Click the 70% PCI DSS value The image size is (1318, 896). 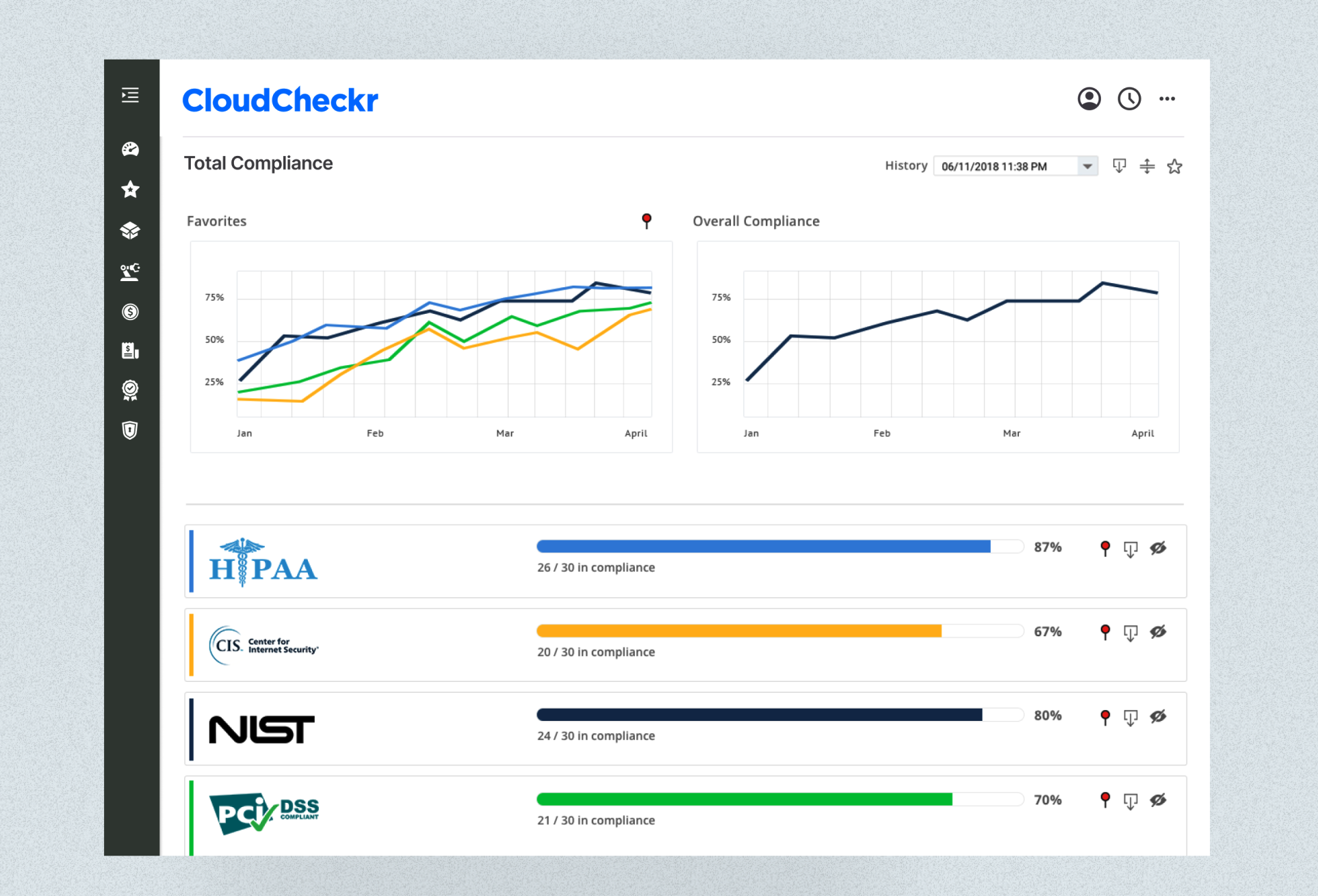[x=1048, y=800]
